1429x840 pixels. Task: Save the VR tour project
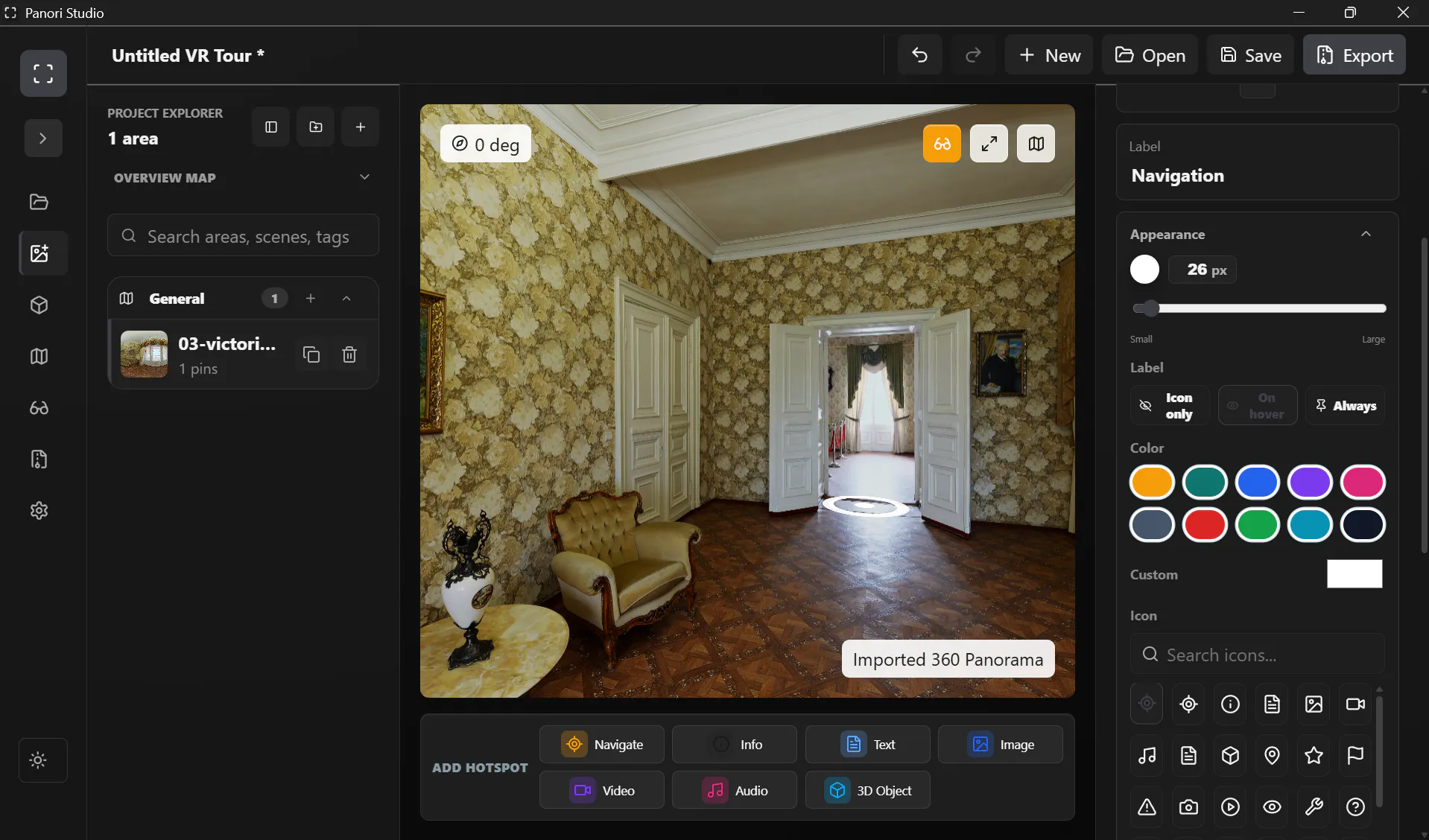click(1251, 55)
